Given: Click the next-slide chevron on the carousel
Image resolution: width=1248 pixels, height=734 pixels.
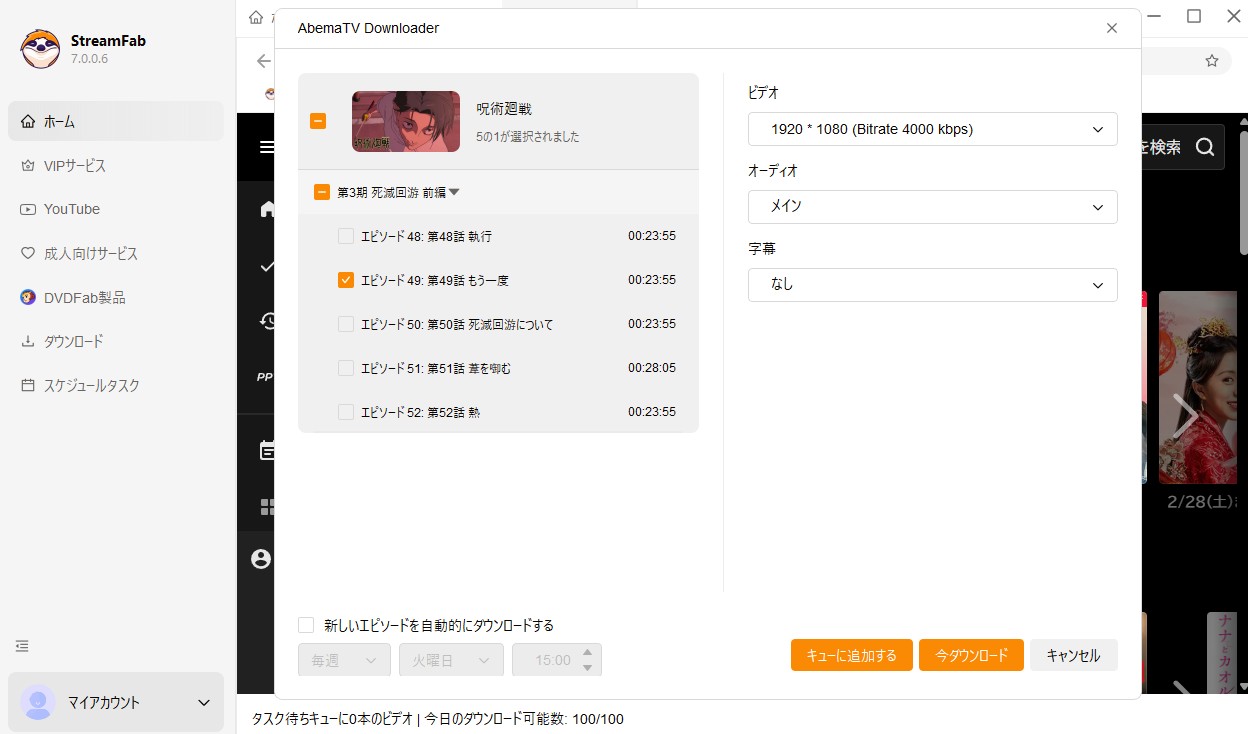Looking at the screenshot, I should (1185, 415).
